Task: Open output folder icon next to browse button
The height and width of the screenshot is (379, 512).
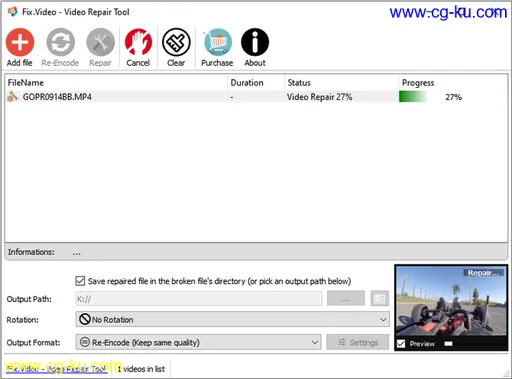Action: tap(380, 298)
